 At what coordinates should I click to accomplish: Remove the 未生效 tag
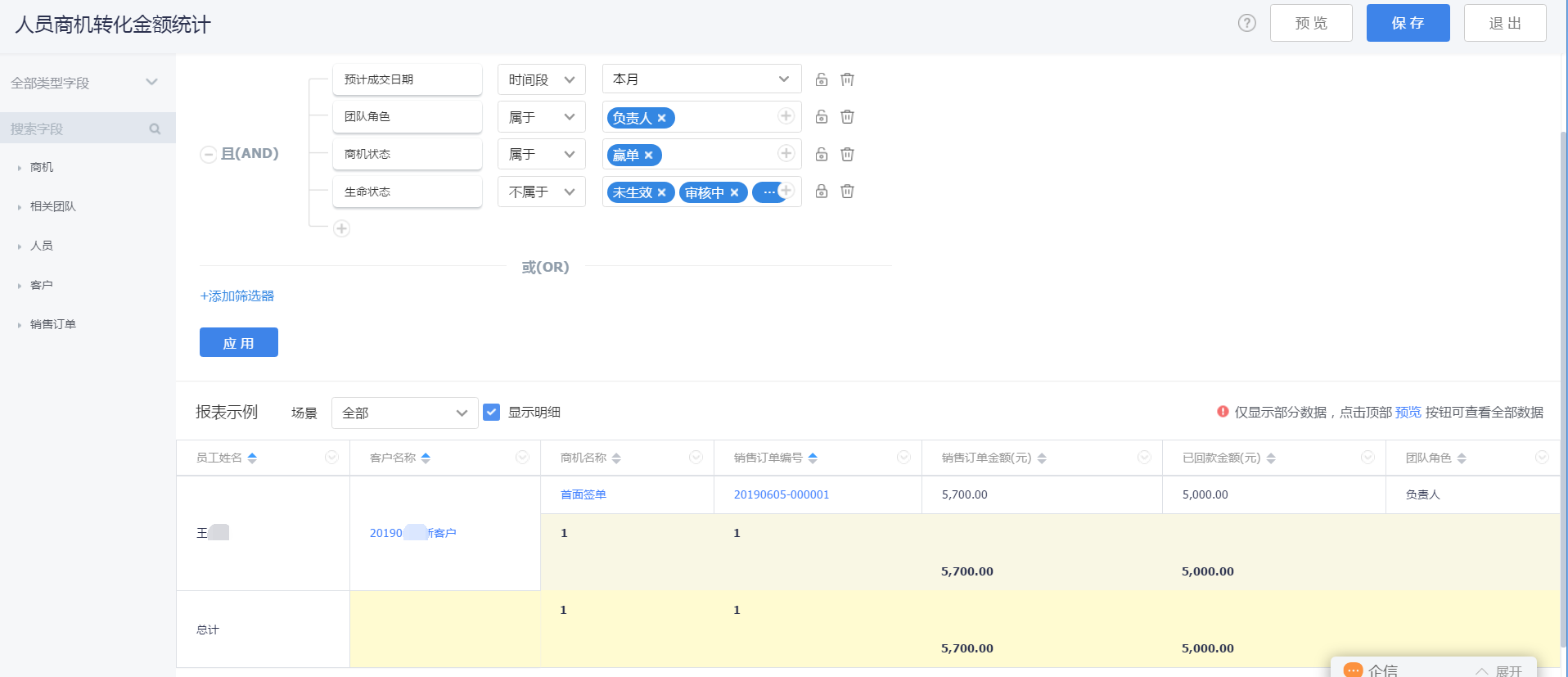pos(662,192)
